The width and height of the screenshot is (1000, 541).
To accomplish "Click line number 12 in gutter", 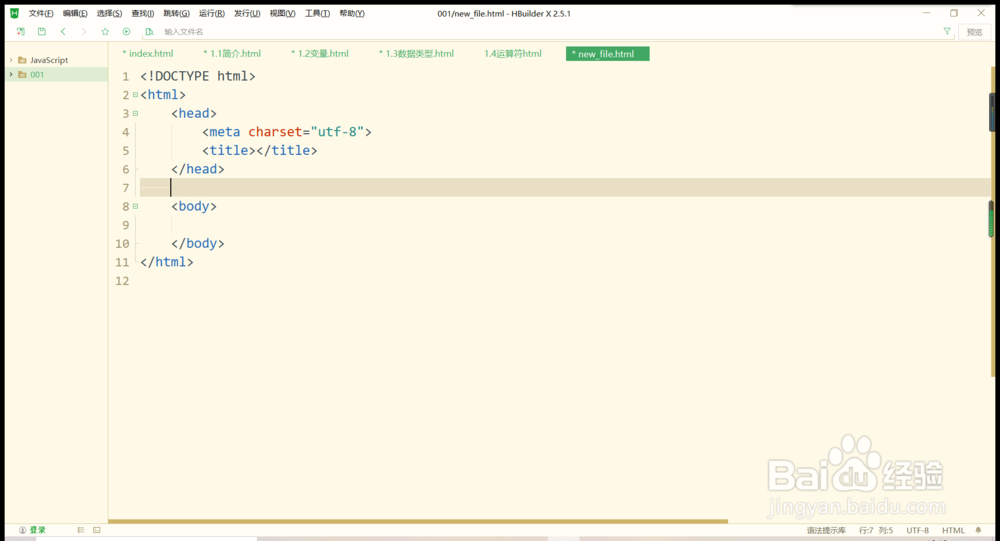I will pyautogui.click(x=122, y=281).
